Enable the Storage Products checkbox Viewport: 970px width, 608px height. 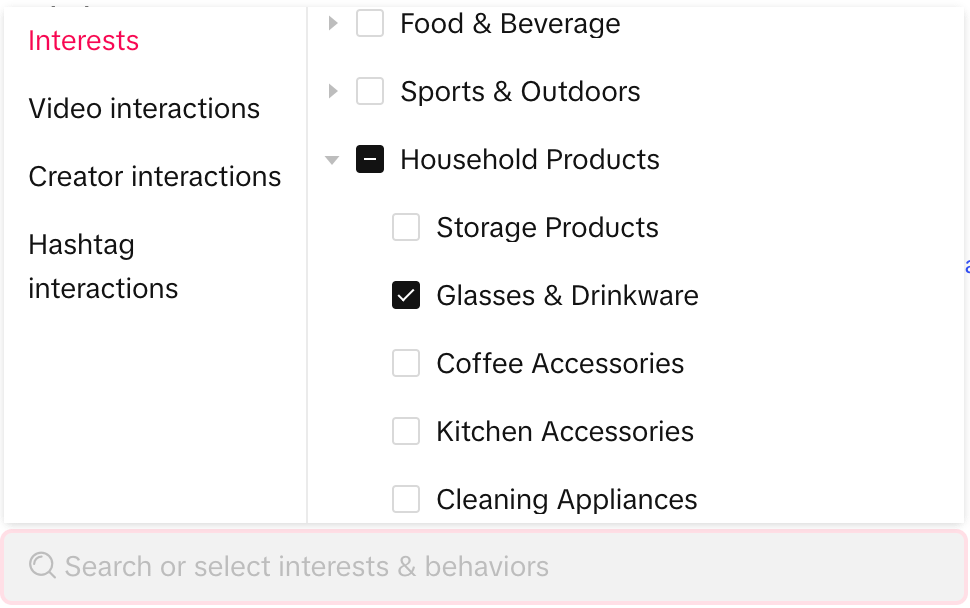pos(406,227)
